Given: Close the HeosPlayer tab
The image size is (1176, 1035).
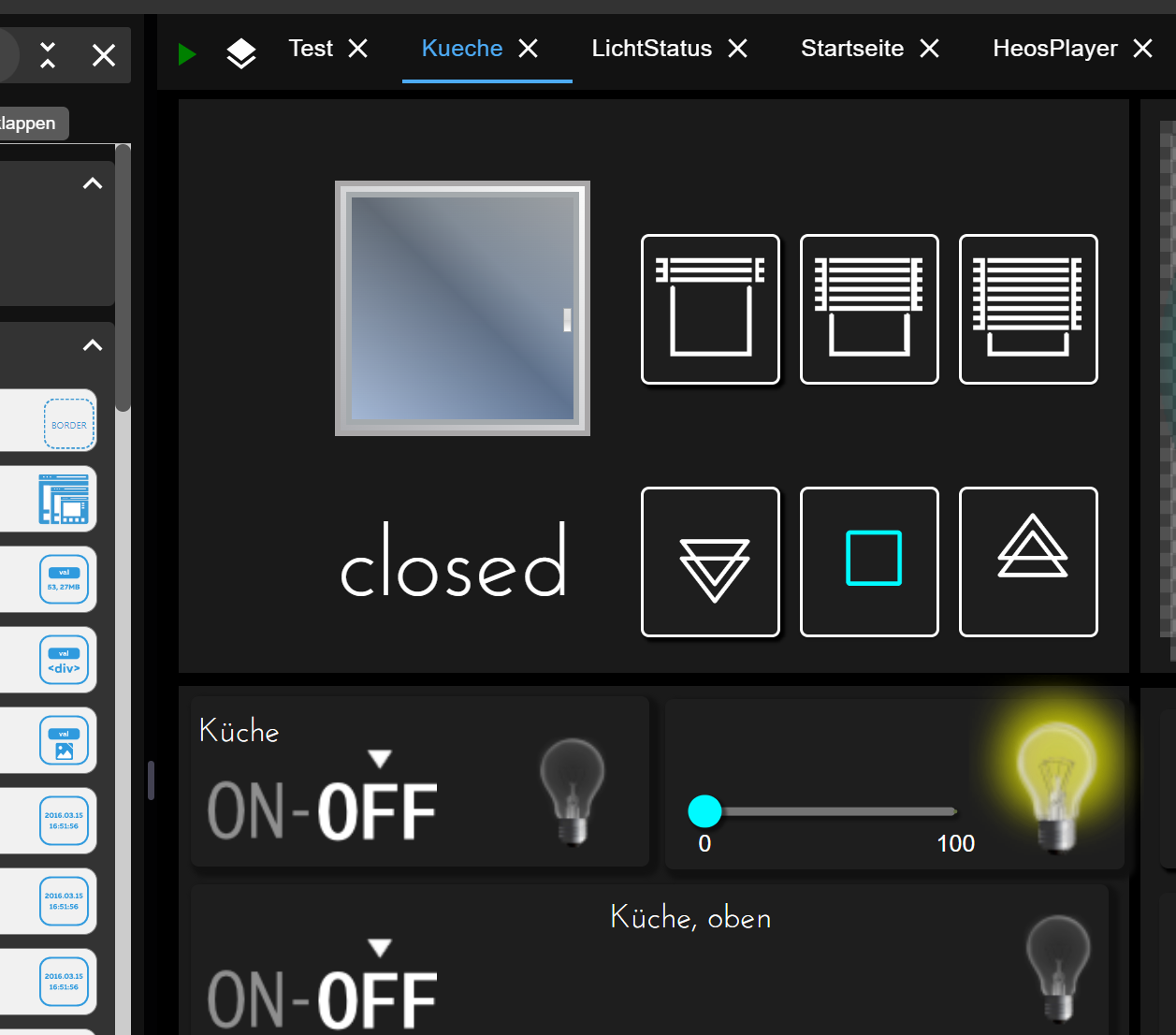Looking at the screenshot, I should (1142, 49).
